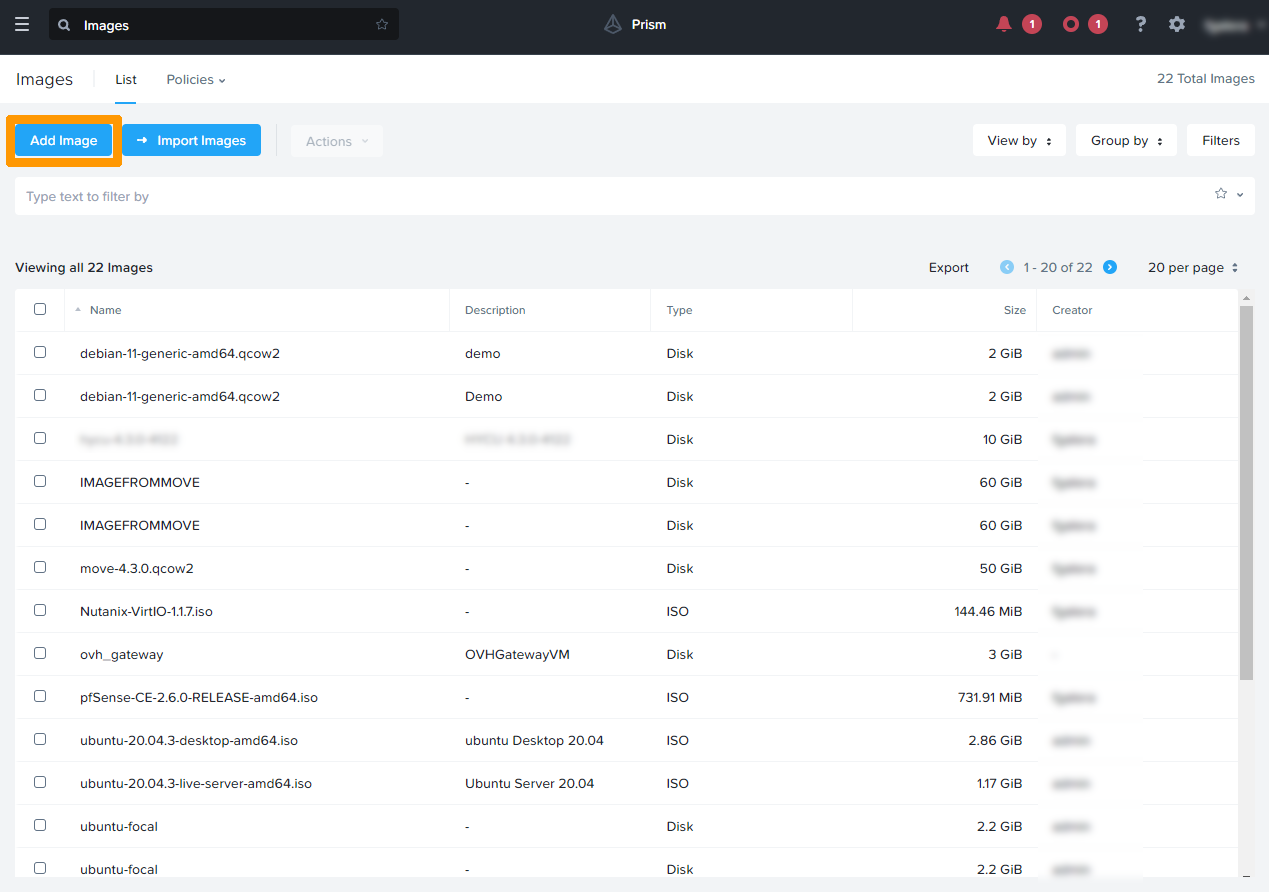The width and height of the screenshot is (1269, 892).
Task: Click the Add Image button
Action: [x=62, y=140]
